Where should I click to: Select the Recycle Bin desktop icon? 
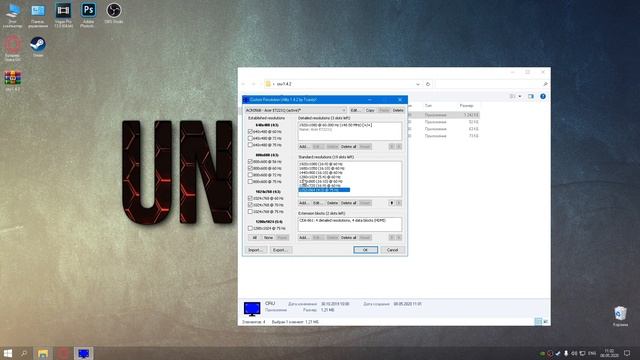(620, 316)
